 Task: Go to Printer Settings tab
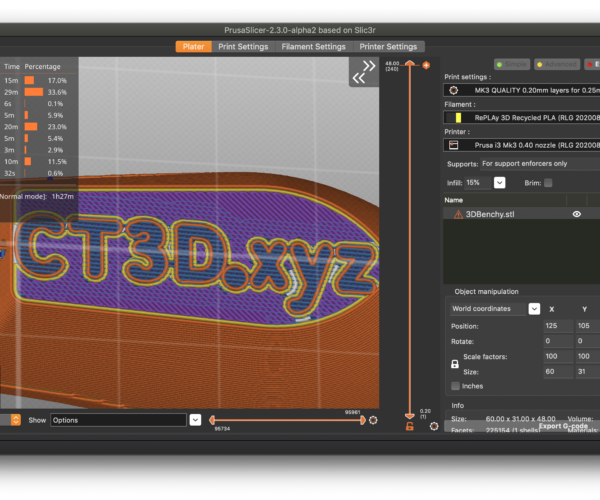tap(388, 47)
